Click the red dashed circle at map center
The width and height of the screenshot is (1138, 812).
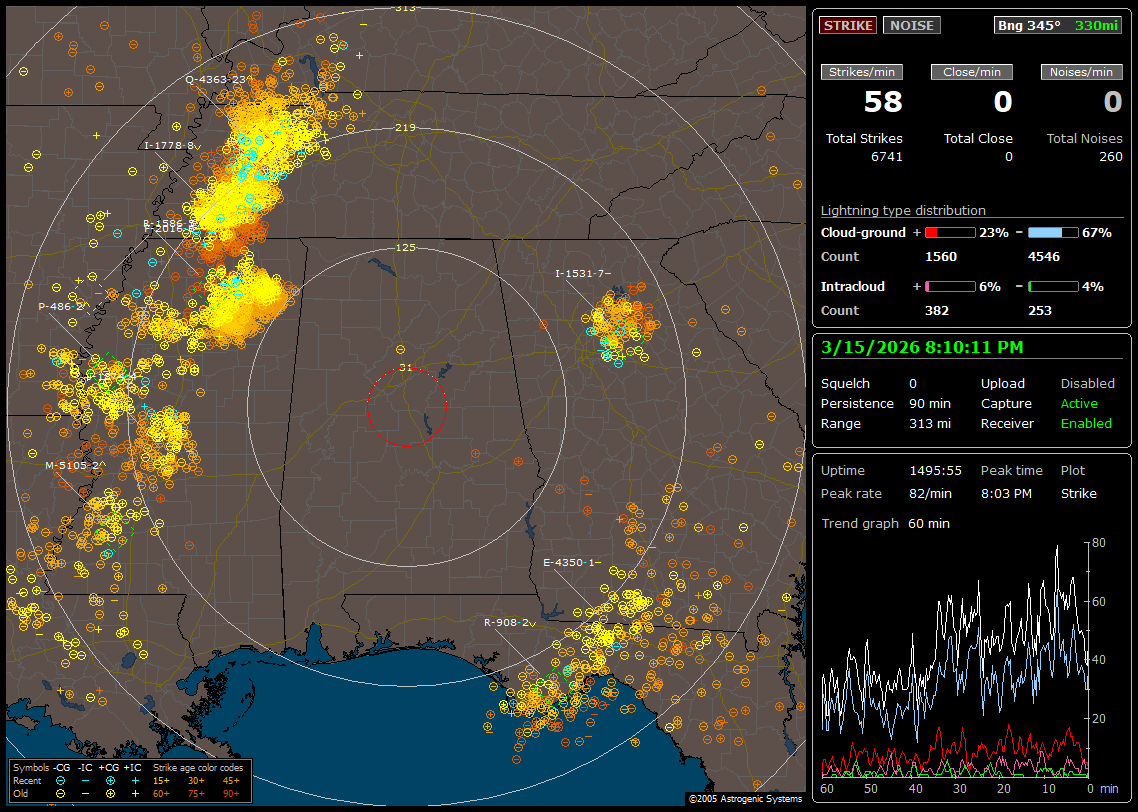click(x=406, y=406)
